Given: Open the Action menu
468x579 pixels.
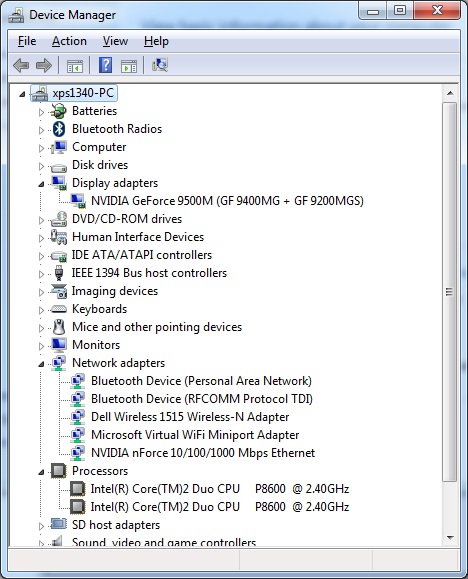Looking at the screenshot, I should (69, 41).
